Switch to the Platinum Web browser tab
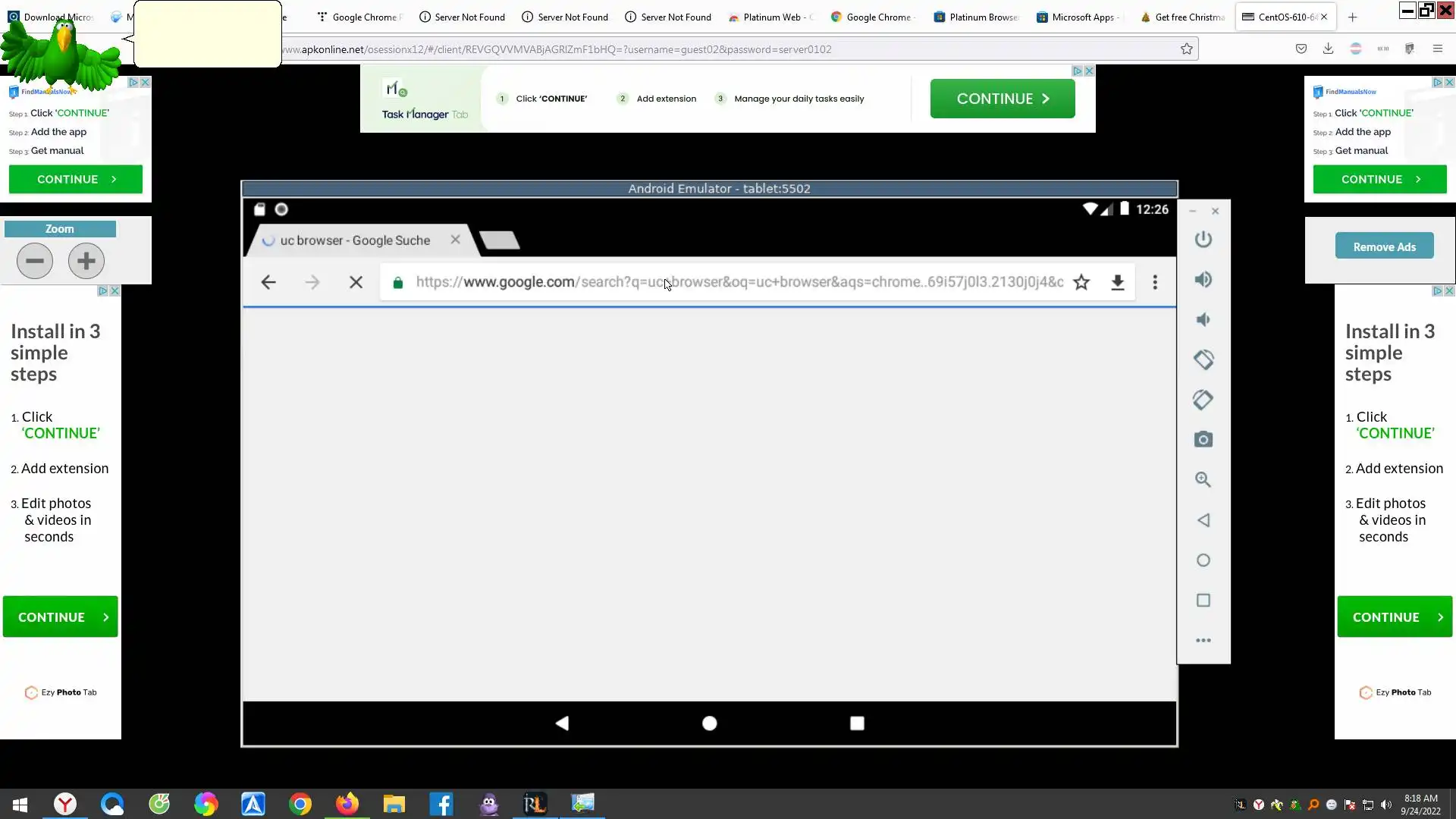The width and height of the screenshot is (1456, 819). coord(770,17)
